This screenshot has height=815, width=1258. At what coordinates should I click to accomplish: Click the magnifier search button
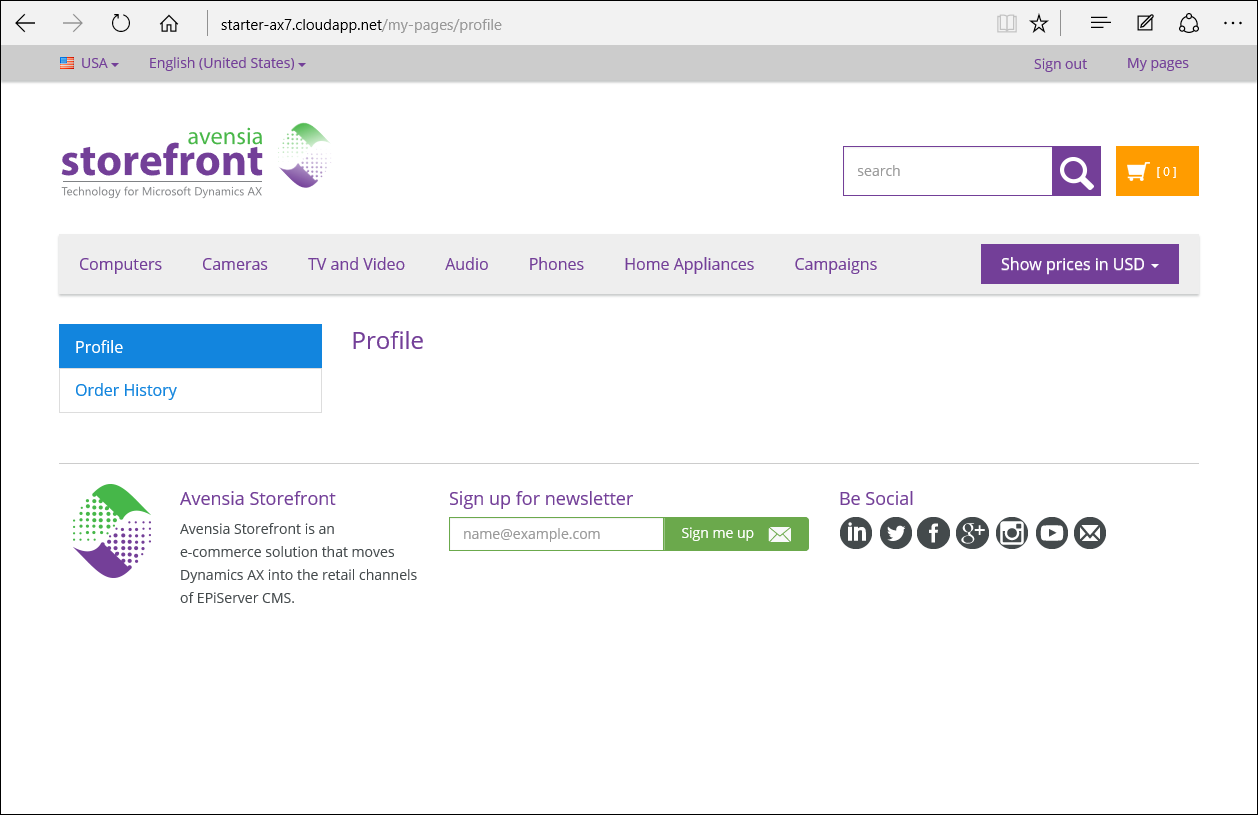(x=1076, y=171)
